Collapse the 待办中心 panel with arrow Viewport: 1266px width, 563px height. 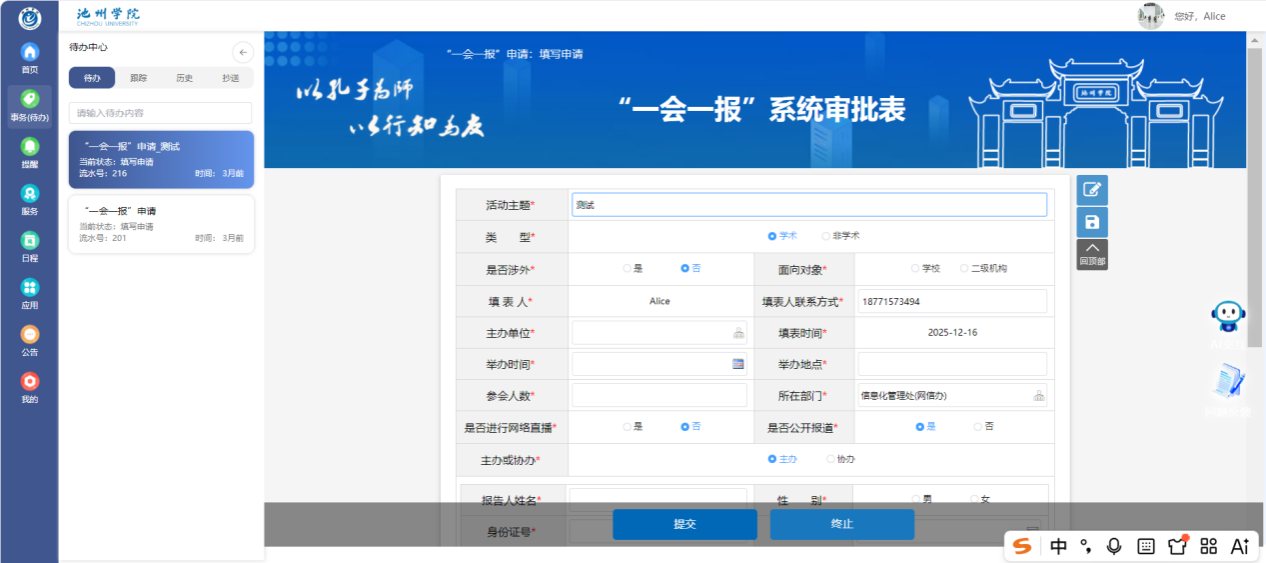242,52
